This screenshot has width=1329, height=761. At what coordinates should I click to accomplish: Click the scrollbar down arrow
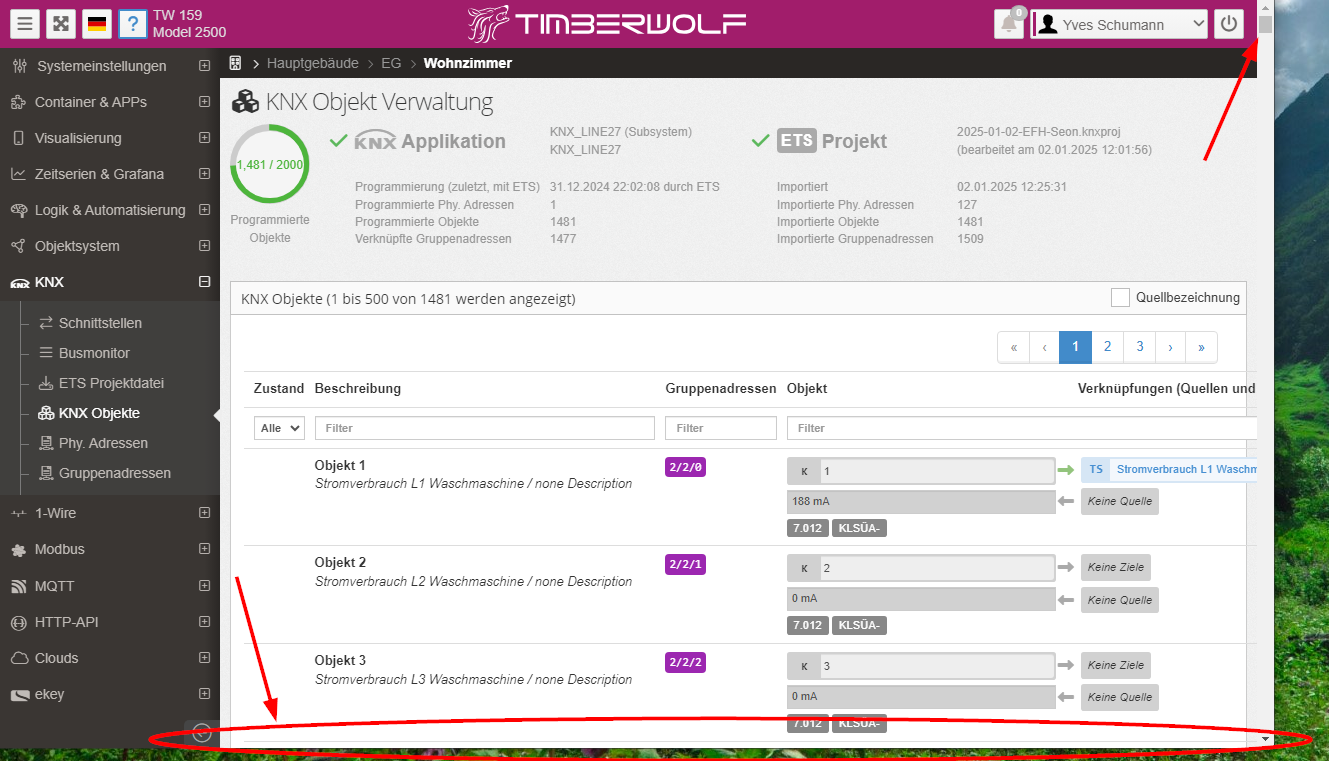[1265, 739]
